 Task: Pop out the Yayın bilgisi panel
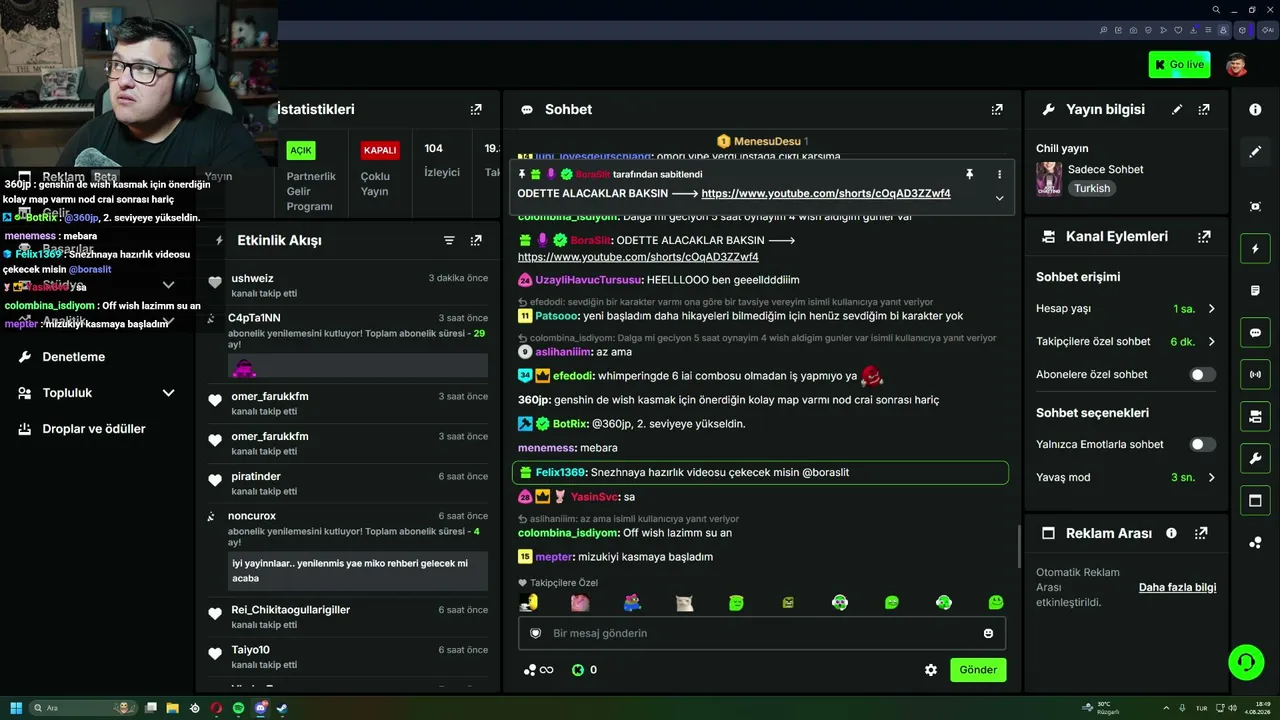1204,109
